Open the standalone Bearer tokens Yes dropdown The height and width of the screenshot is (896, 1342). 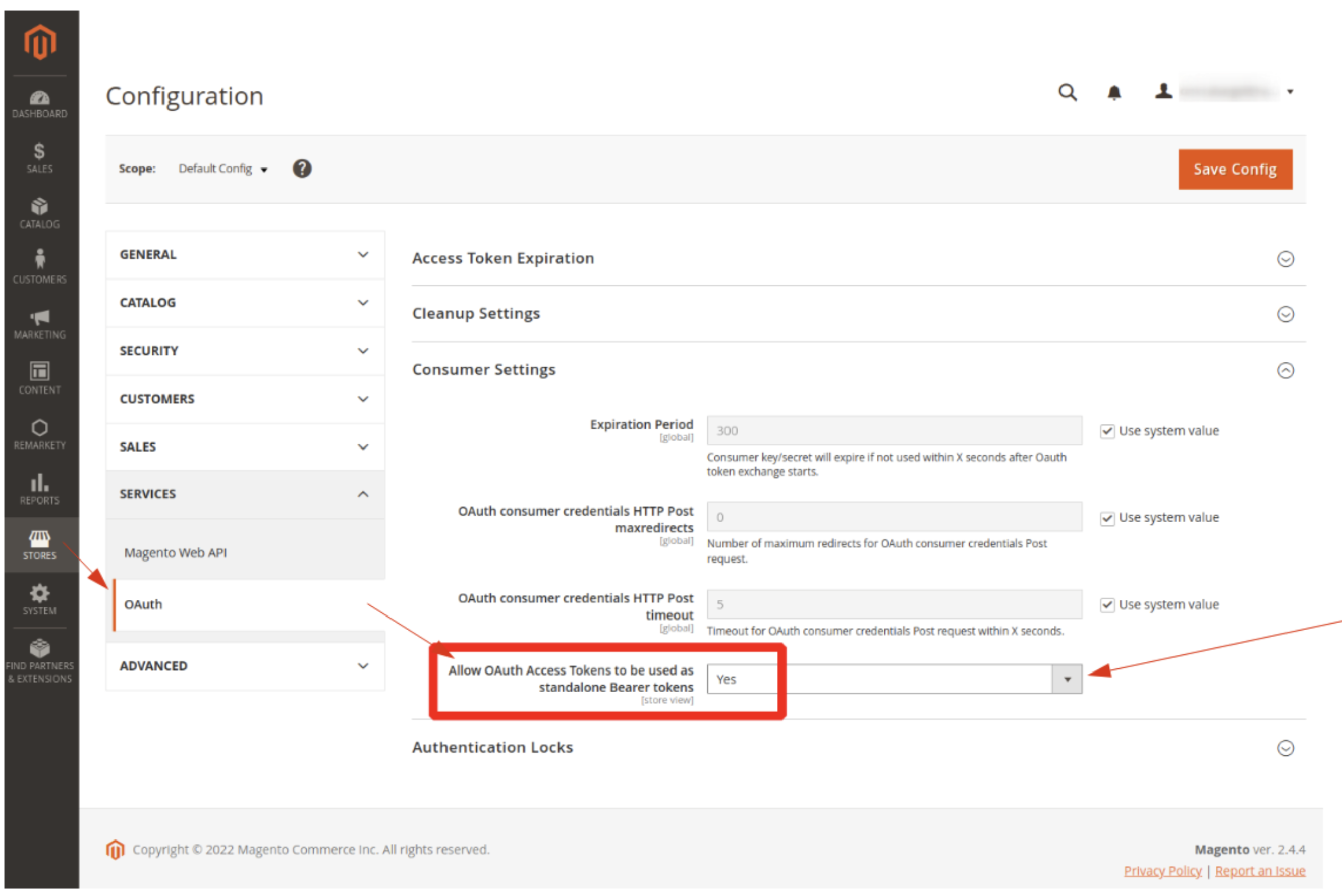(x=894, y=679)
